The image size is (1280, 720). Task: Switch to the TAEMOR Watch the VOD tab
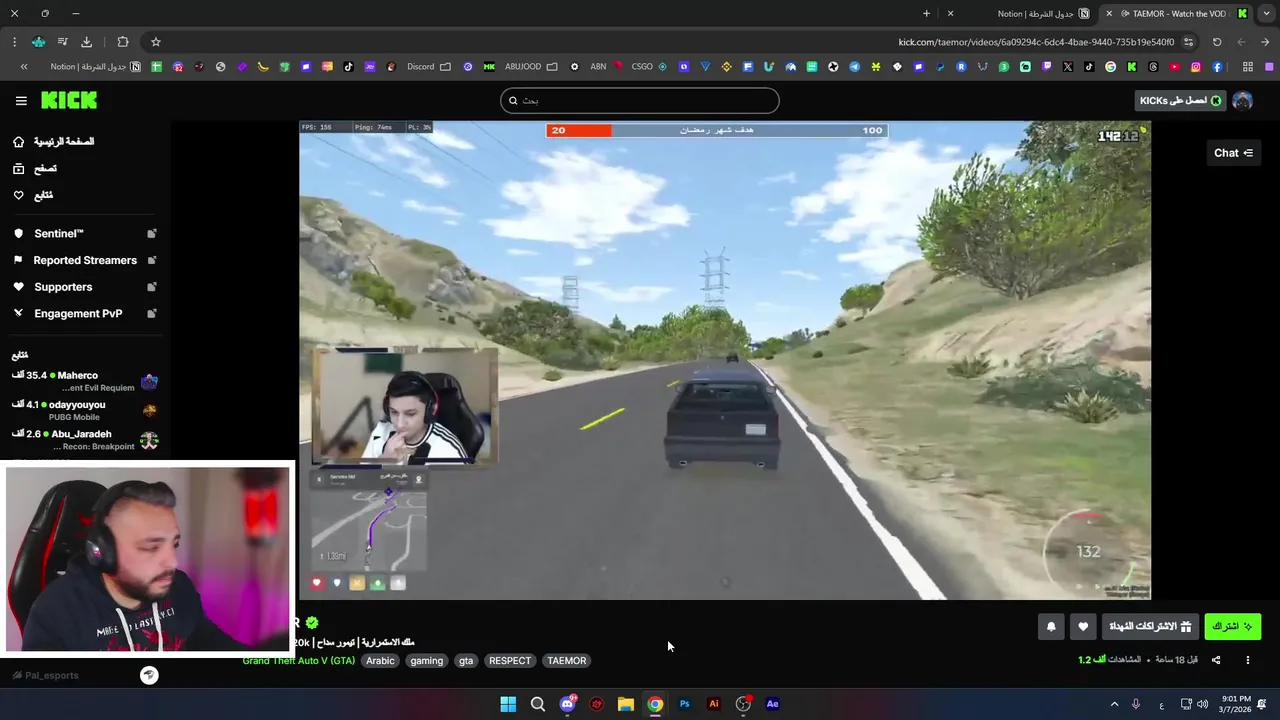(1175, 14)
